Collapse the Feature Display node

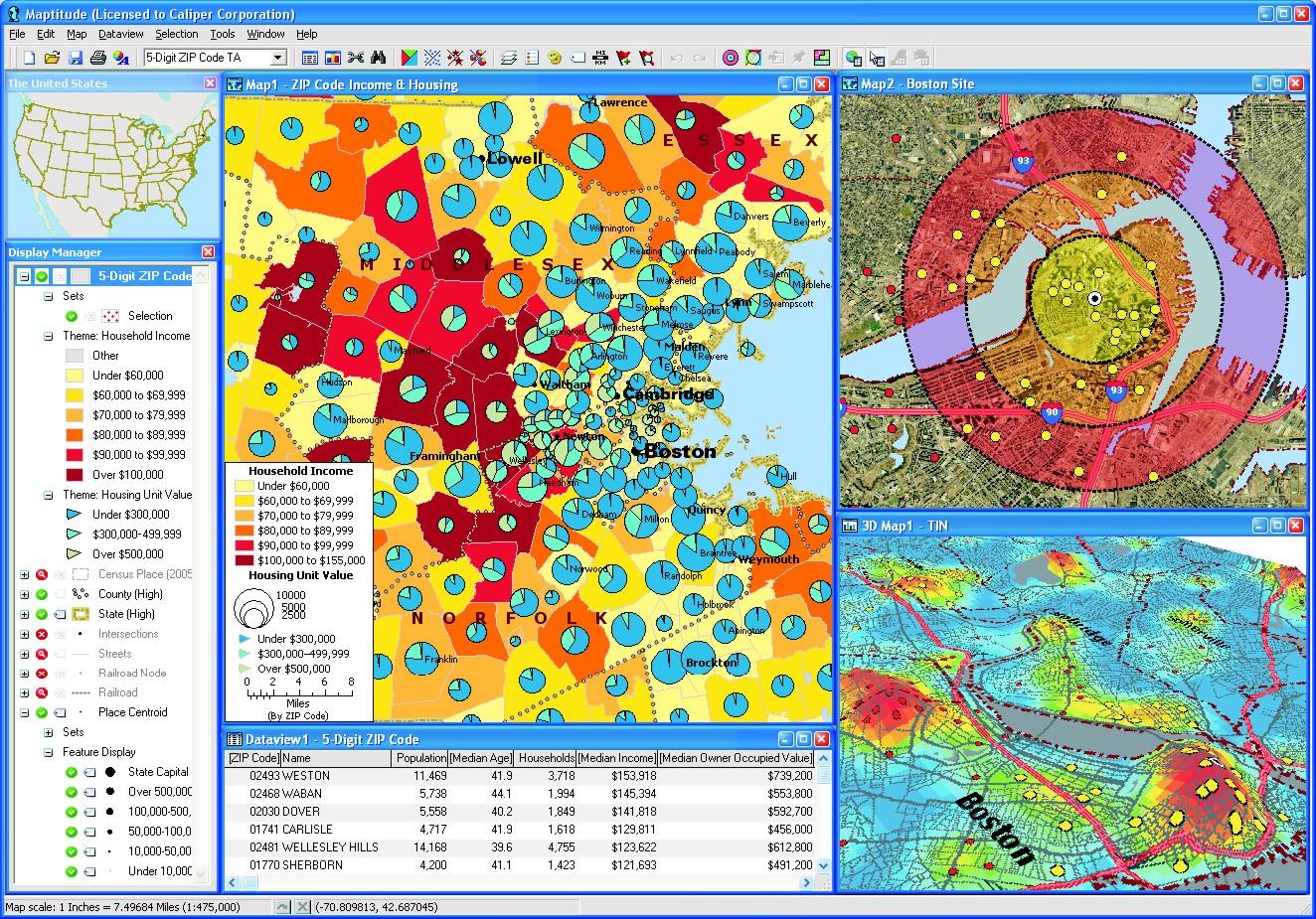click(x=48, y=752)
